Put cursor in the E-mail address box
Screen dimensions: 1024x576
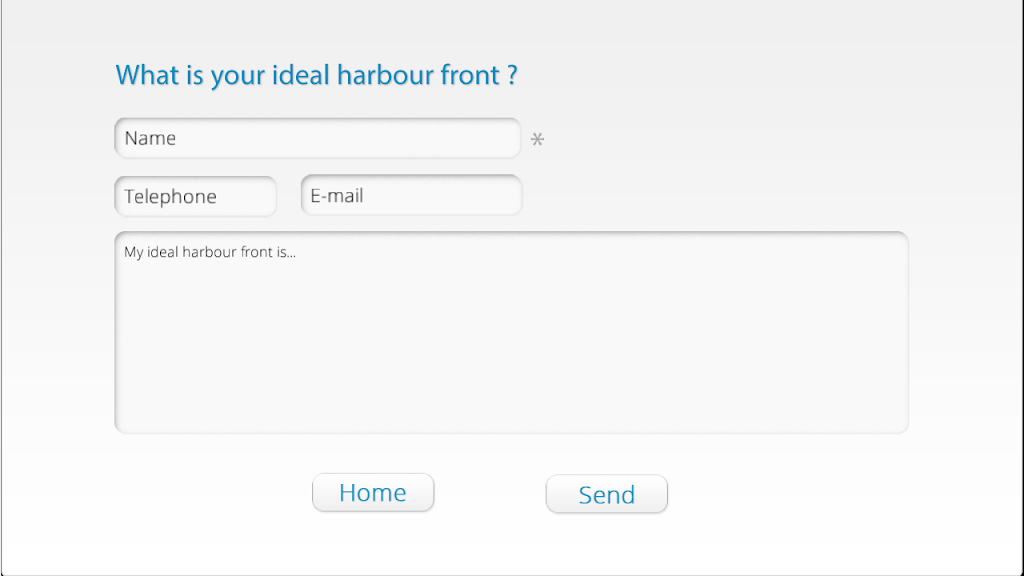(411, 195)
